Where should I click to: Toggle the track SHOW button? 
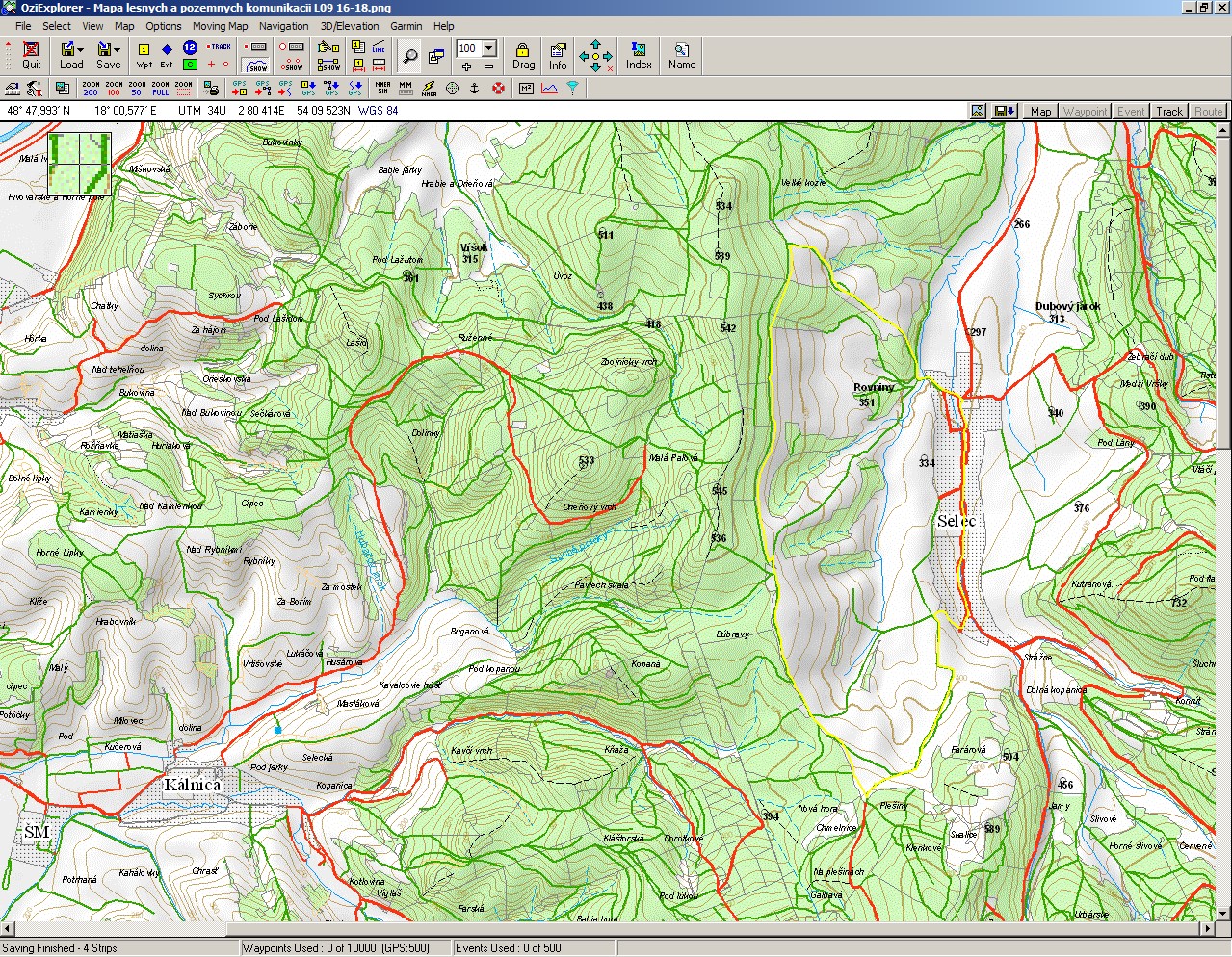click(257, 65)
